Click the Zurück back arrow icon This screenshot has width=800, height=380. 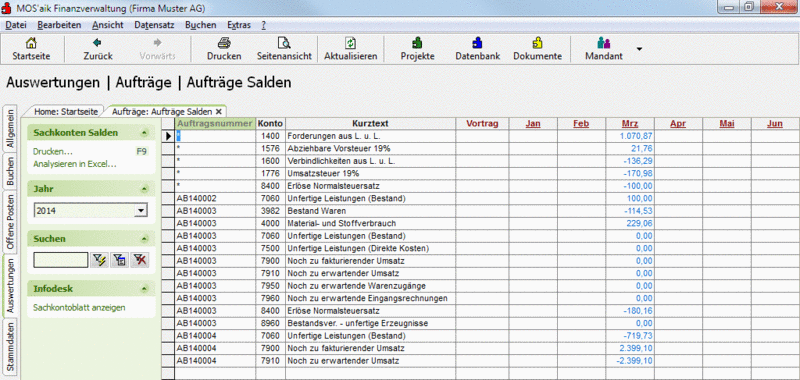97,43
